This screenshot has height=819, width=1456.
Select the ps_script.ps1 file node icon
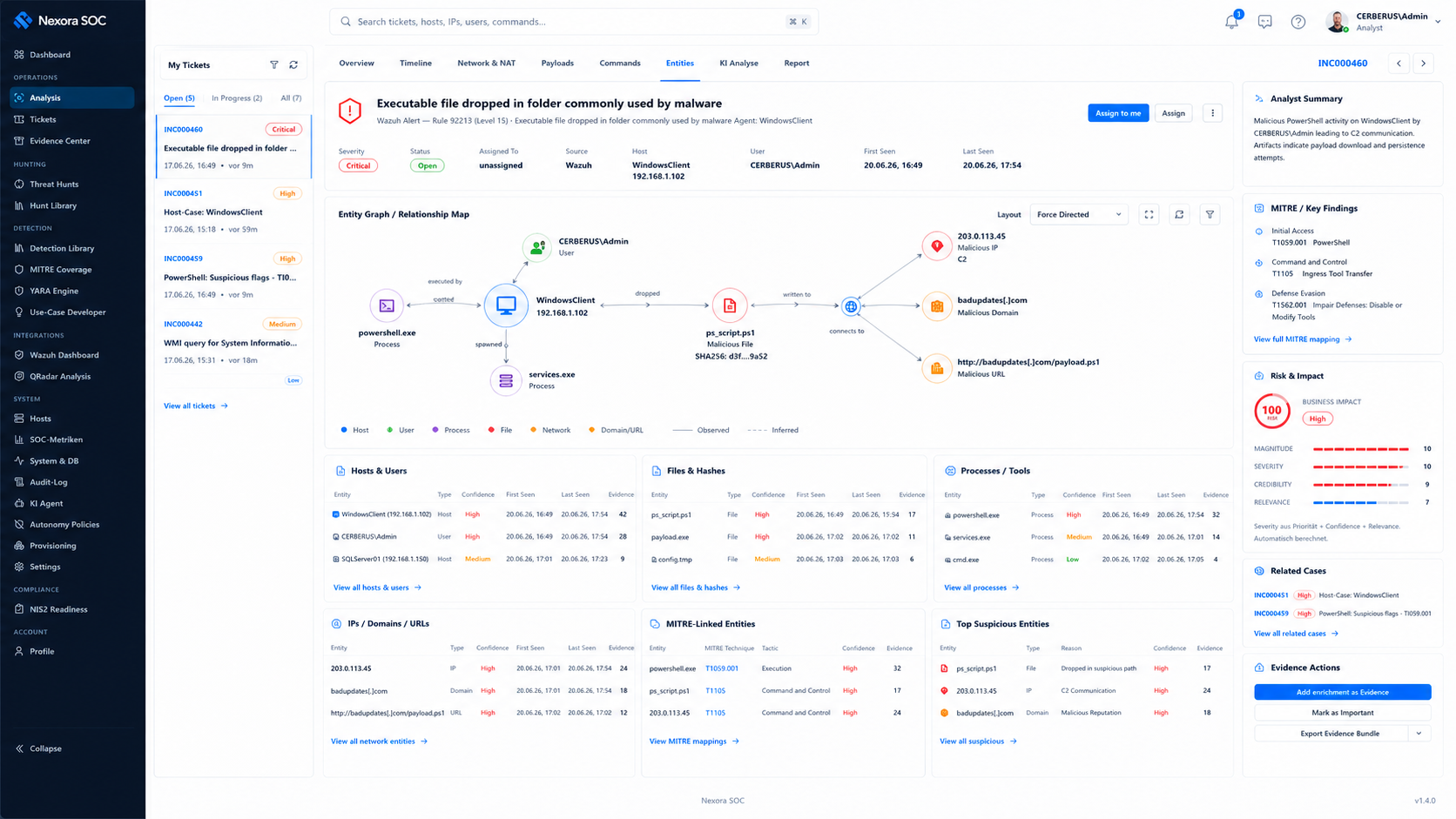click(730, 305)
